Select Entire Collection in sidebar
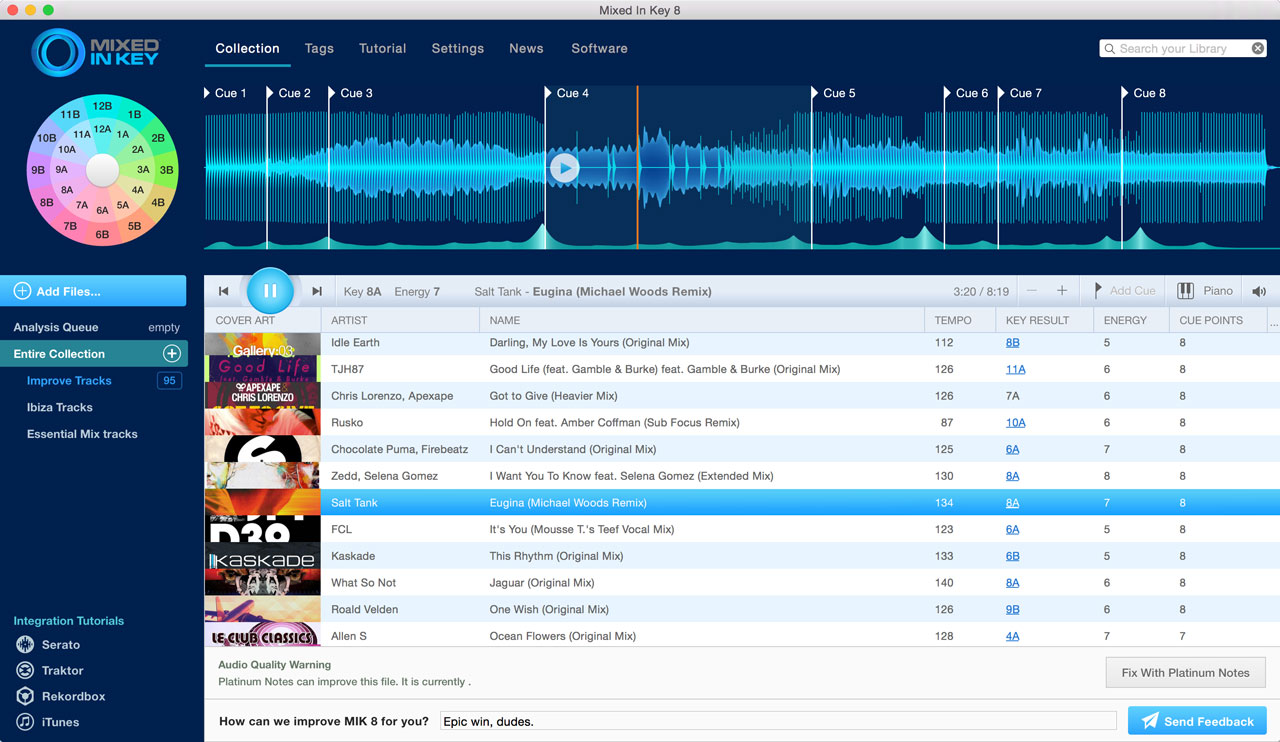 93,354
